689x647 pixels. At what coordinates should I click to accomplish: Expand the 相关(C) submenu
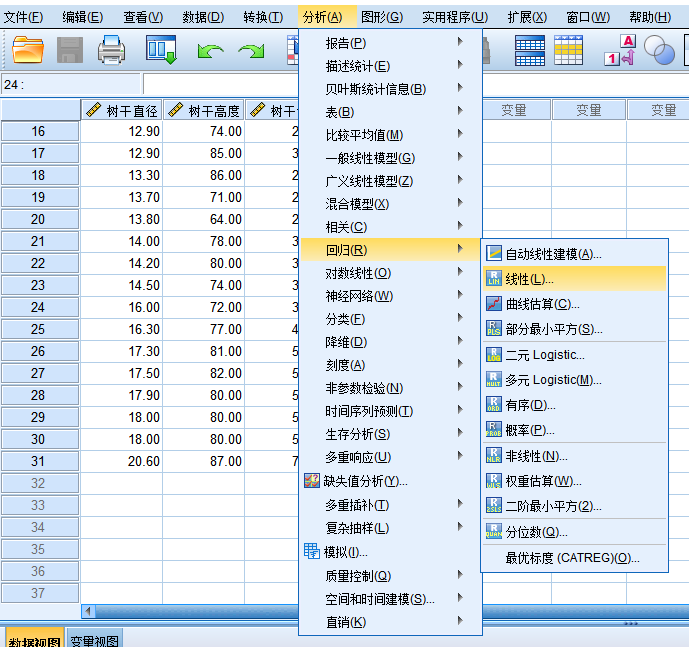[x=390, y=227]
